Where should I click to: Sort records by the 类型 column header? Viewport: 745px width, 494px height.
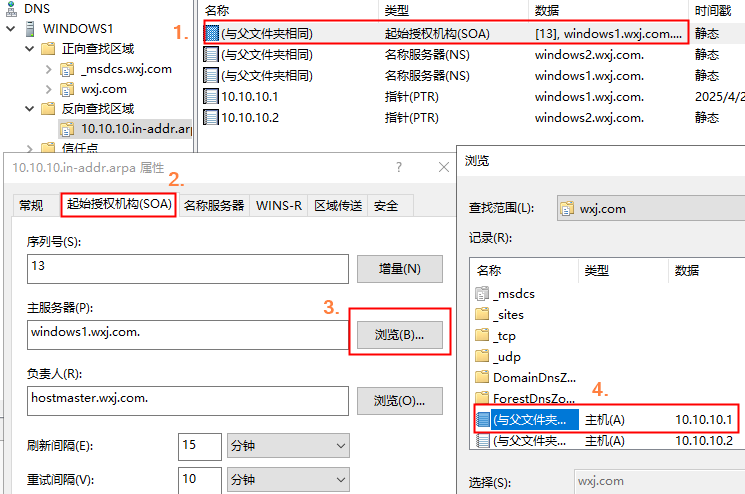pos(453,10)
